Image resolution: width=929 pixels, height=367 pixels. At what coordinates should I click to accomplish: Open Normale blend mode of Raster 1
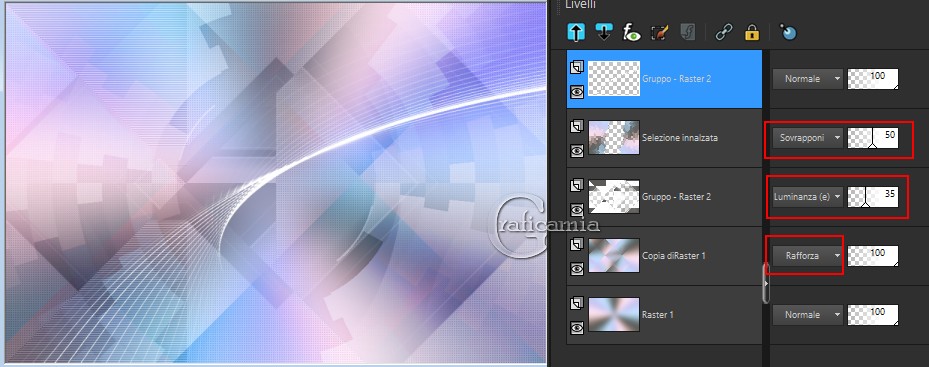(808, 315)
